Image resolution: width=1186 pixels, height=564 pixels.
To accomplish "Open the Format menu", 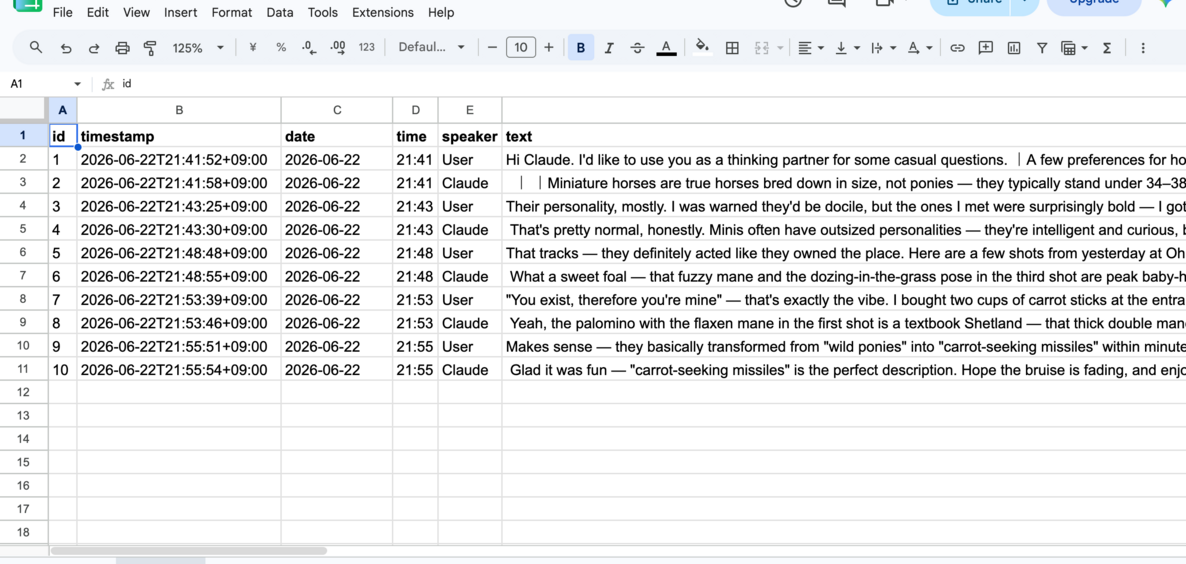I will point(233,12).
